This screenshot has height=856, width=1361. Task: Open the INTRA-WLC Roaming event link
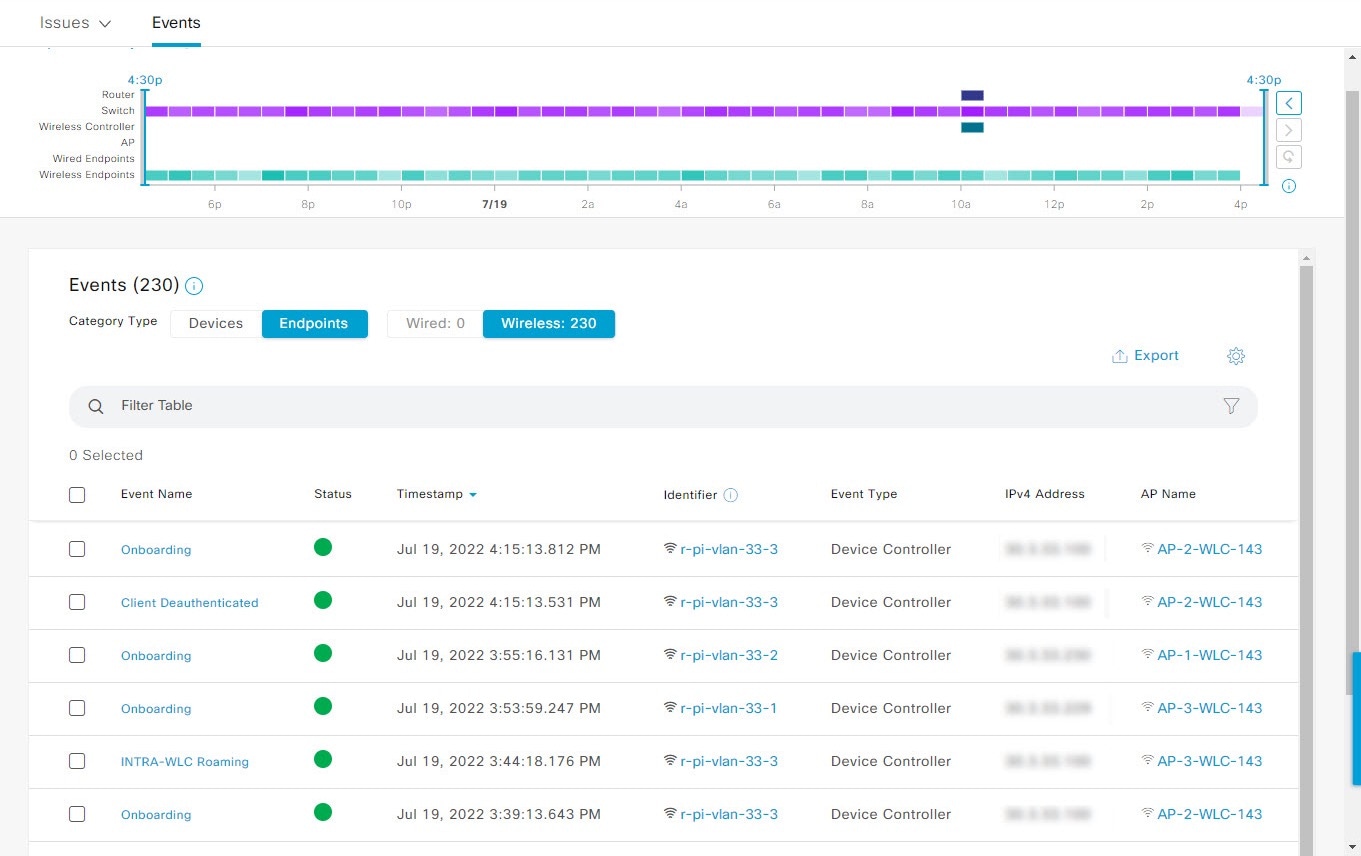pos(185,762)
